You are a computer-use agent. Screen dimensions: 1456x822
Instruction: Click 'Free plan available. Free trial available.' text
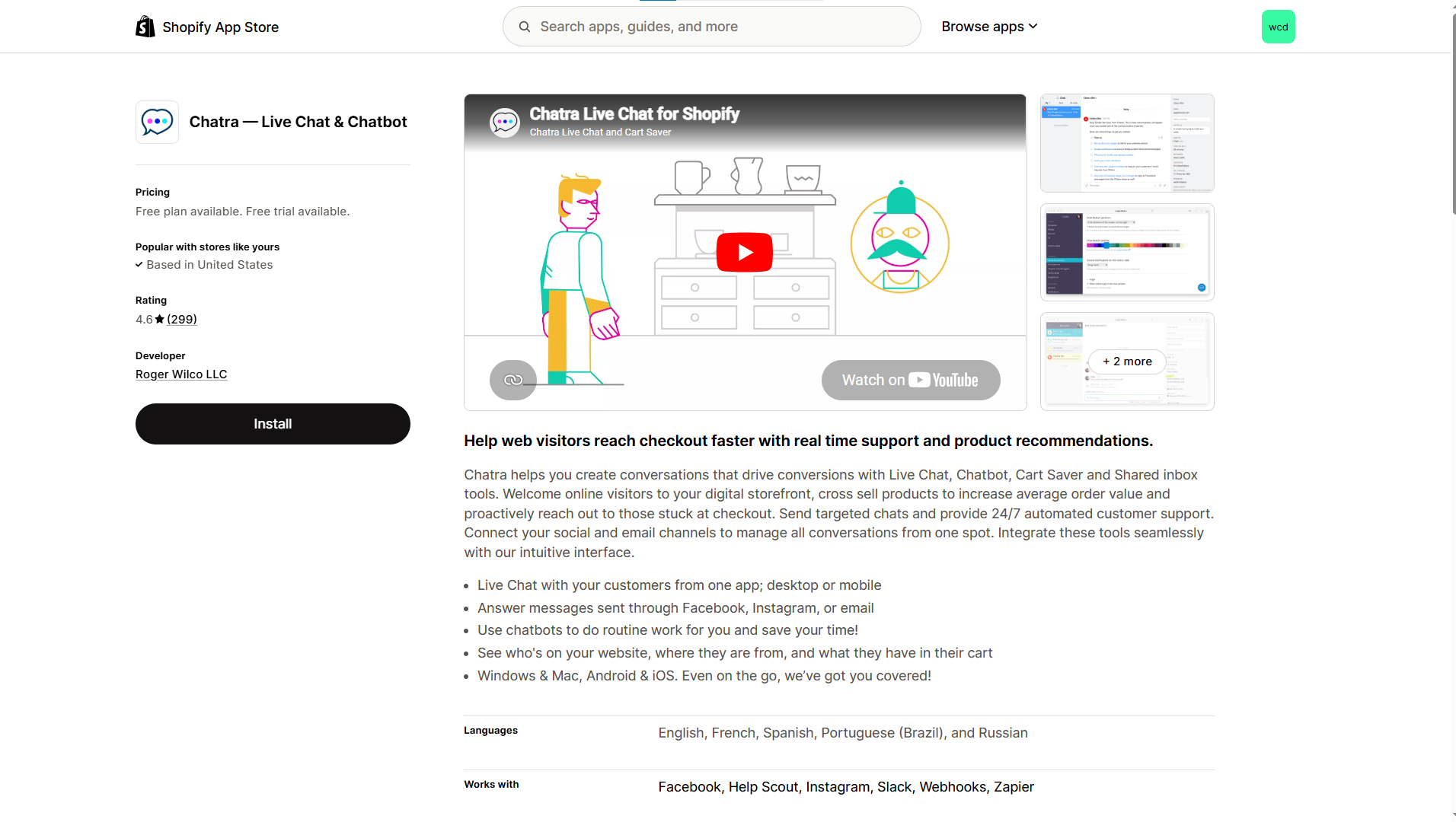click(x=242, y=212)
